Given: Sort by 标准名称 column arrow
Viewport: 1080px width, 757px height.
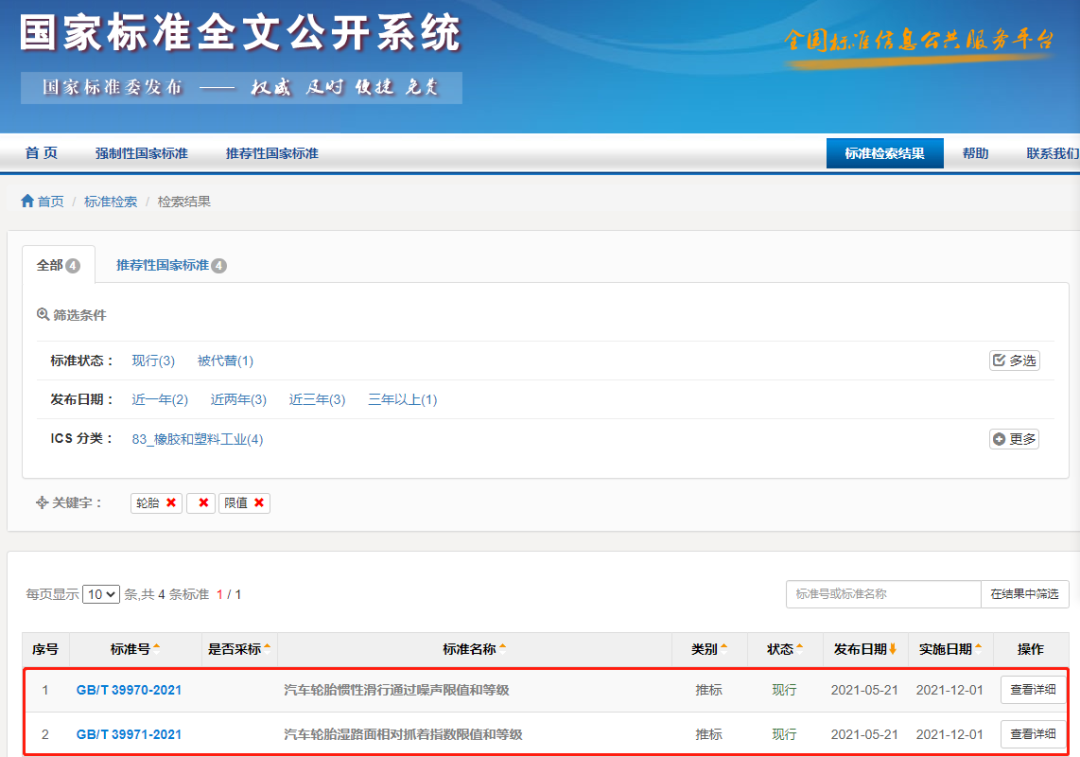Looking at the screenshot, I should (x=503, y=648).
